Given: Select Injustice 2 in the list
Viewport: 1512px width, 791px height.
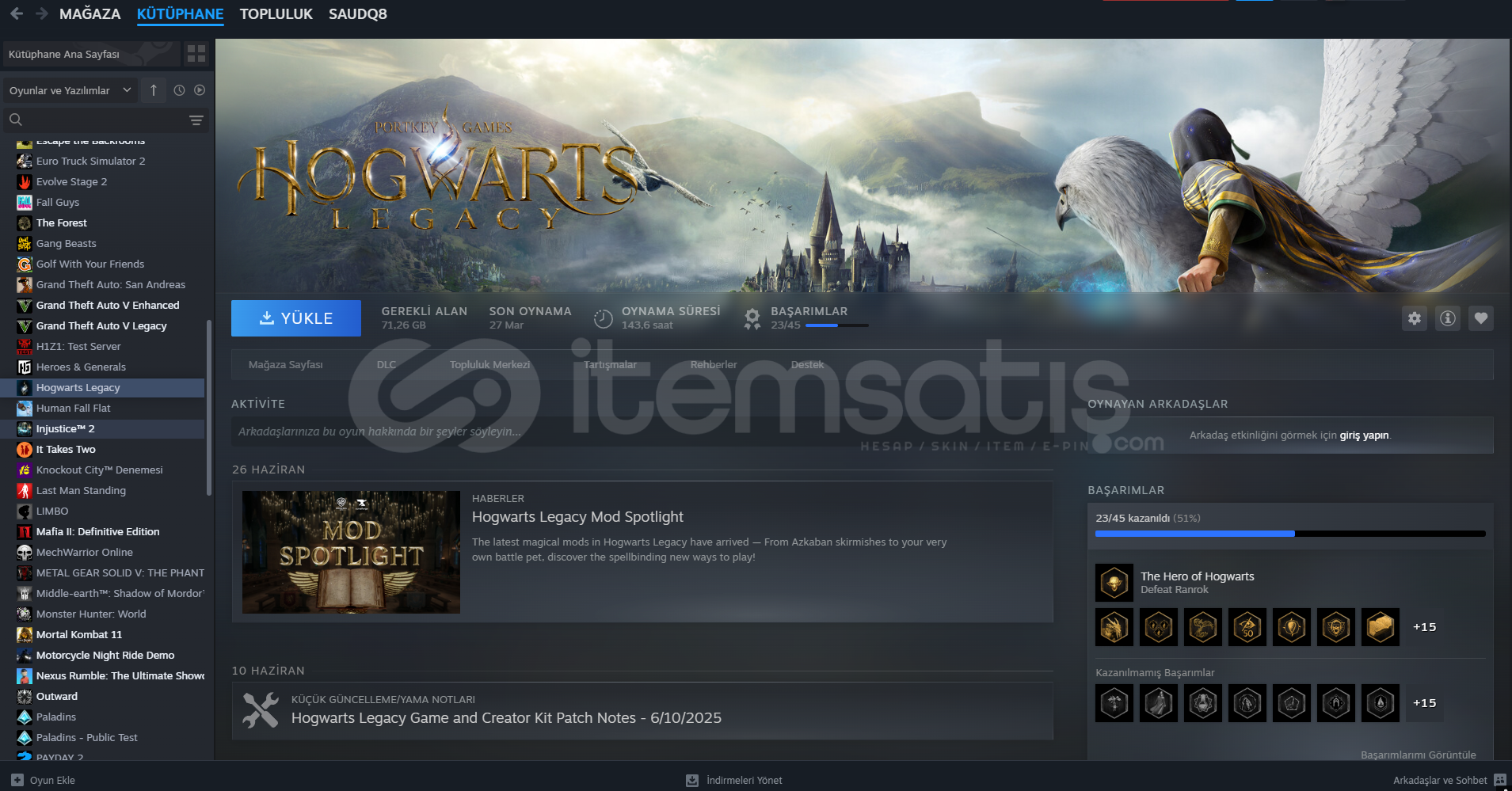Looking at the screenshot, I should point(66,428).
